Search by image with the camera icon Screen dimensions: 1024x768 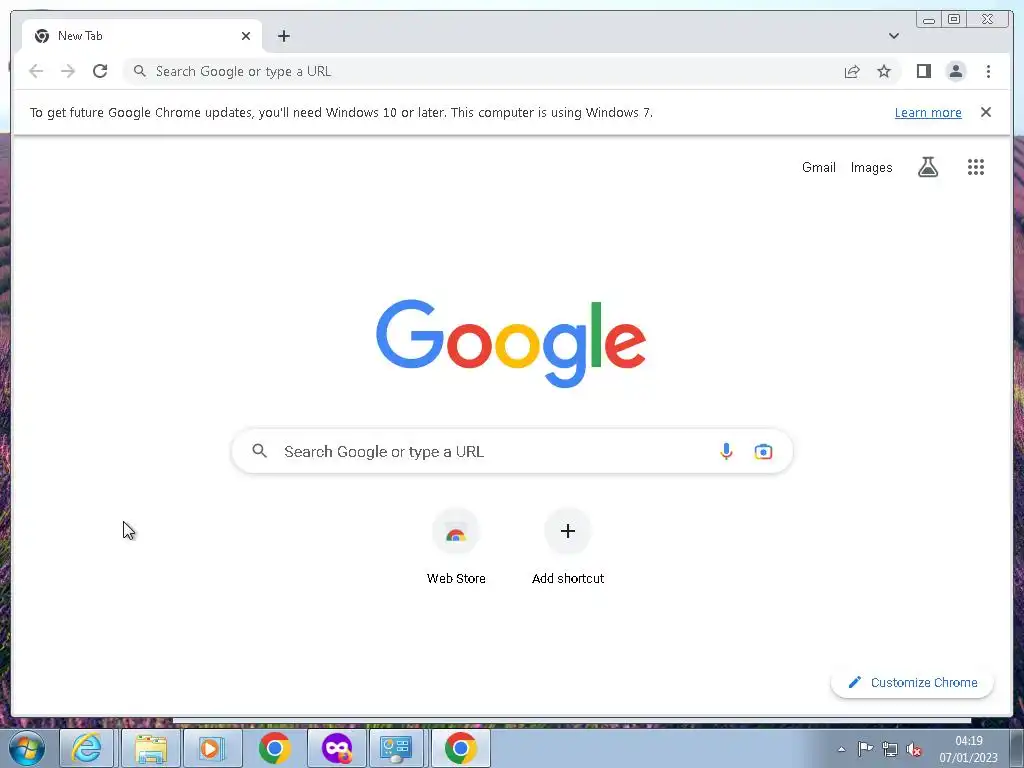[763, 451]
